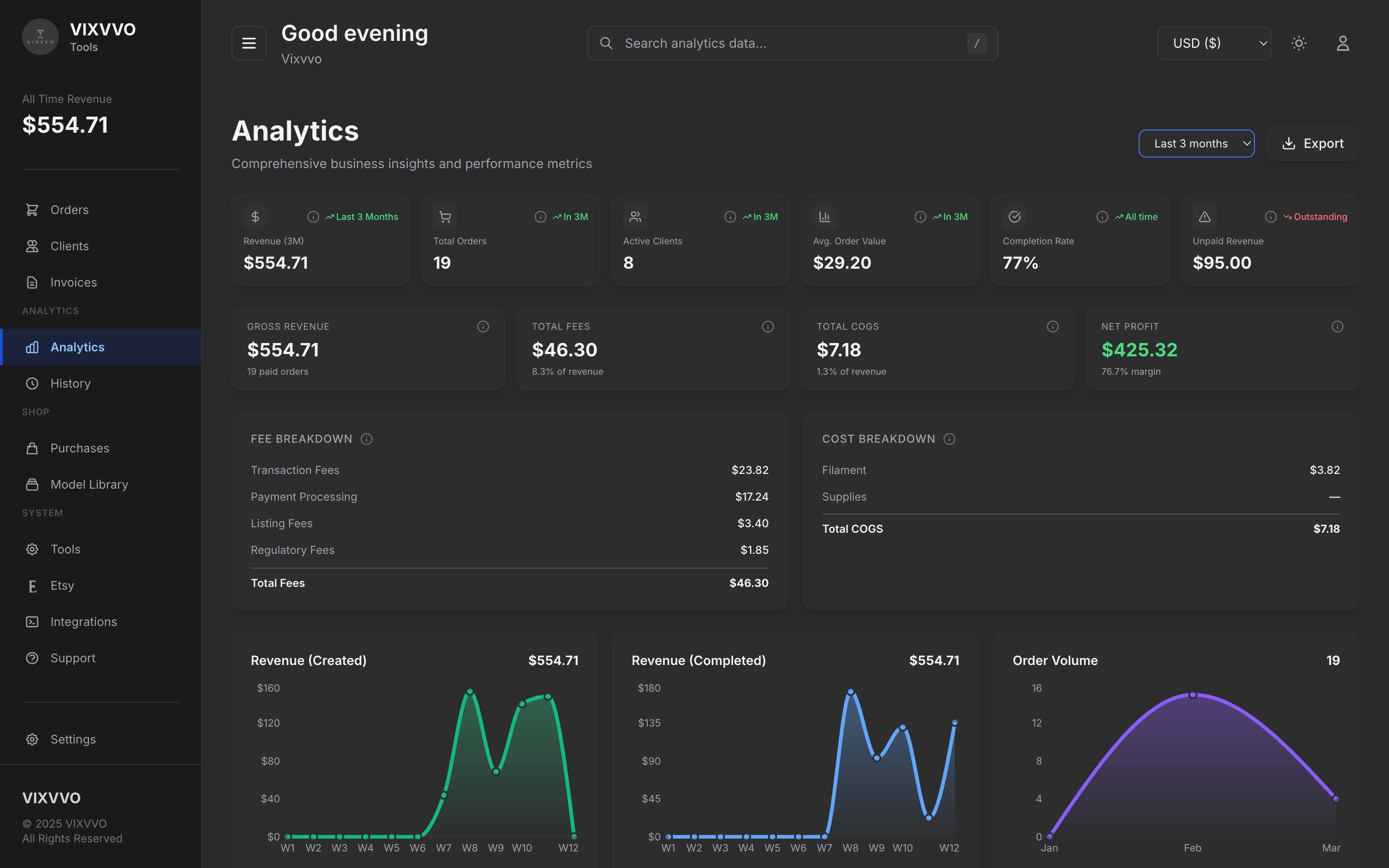Open the Cost Breakdown info expander
This screenshot has width=1389, height=868.
coord(949,439)
